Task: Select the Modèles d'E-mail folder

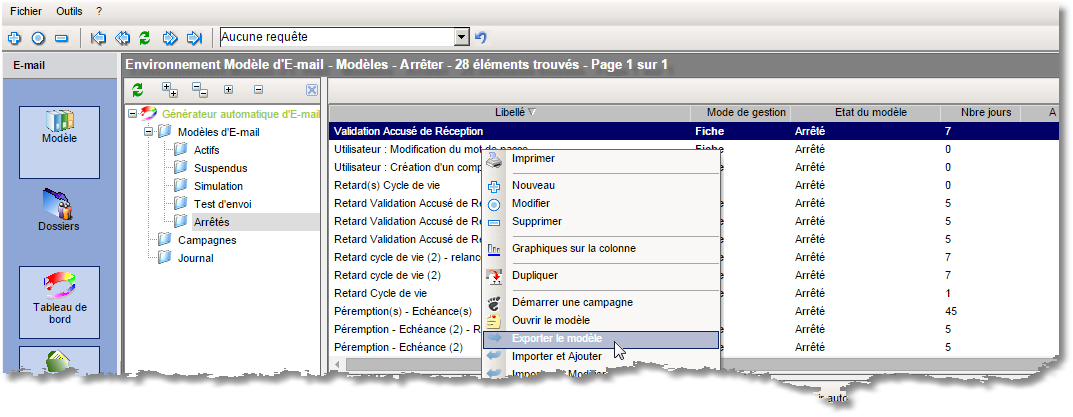Action: tap(218, 132)
